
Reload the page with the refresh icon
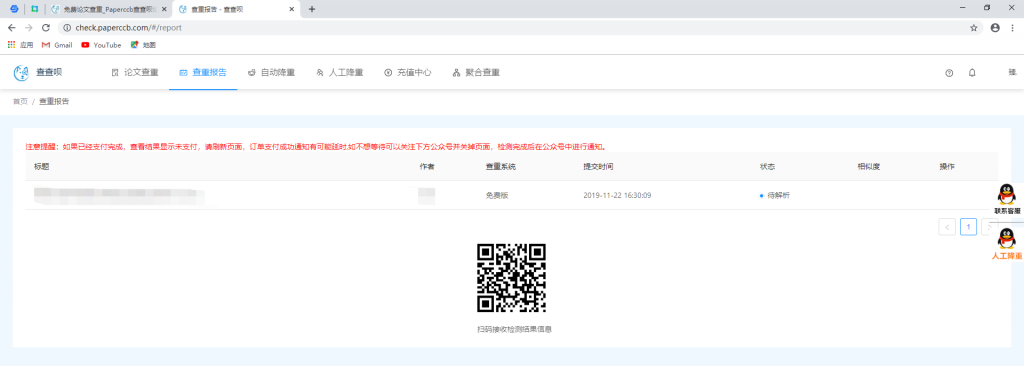[x=46, y=28]
